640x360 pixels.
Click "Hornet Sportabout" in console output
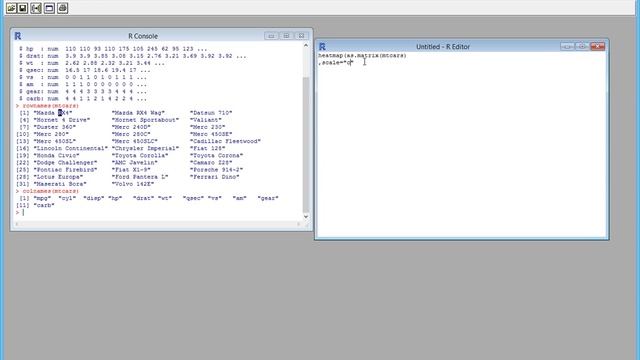pos(145,120)
